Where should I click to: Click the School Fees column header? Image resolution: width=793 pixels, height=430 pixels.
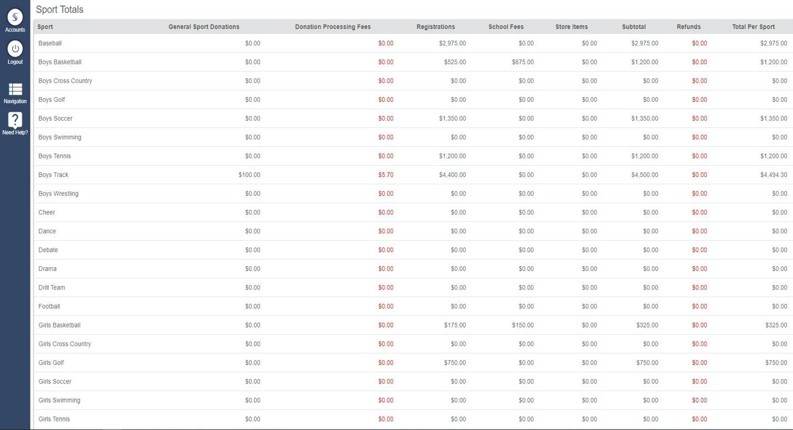(x=506, y=27)
